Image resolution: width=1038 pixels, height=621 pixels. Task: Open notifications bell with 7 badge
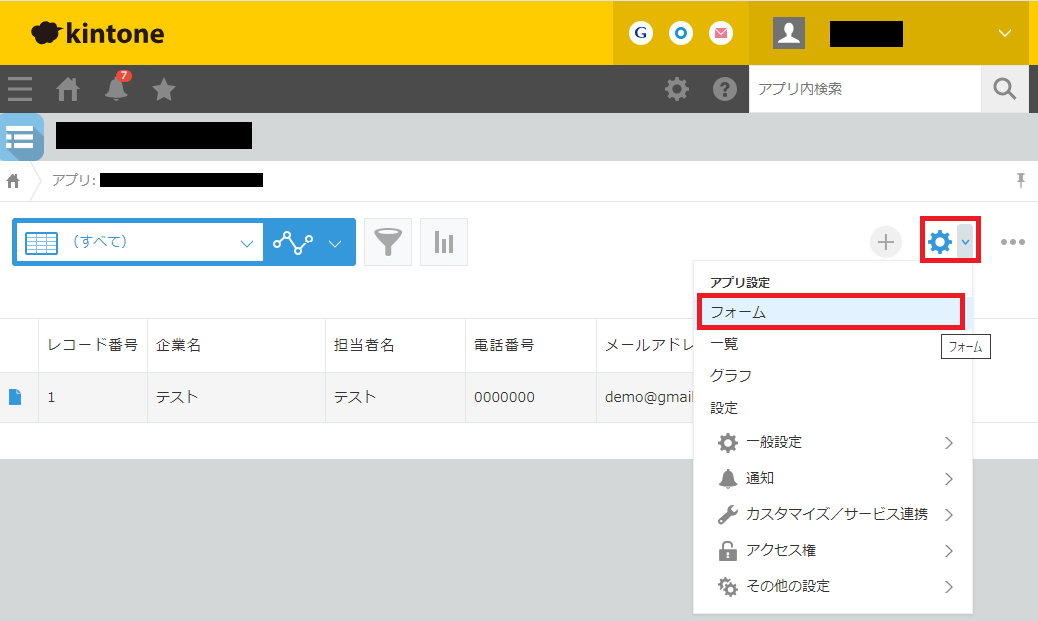pos(116,89)
